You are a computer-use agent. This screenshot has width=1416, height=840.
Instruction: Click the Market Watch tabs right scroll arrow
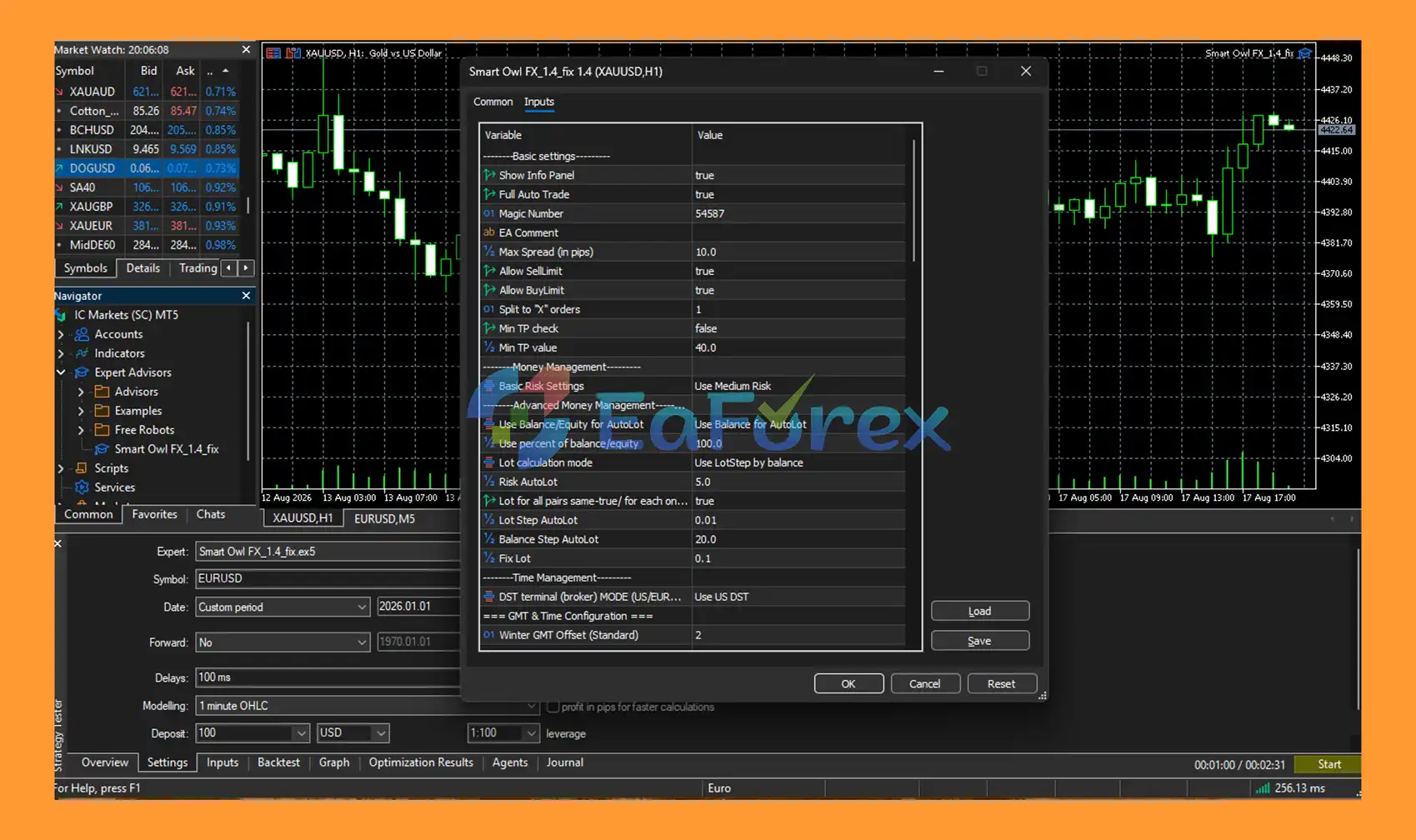[246, 267]
